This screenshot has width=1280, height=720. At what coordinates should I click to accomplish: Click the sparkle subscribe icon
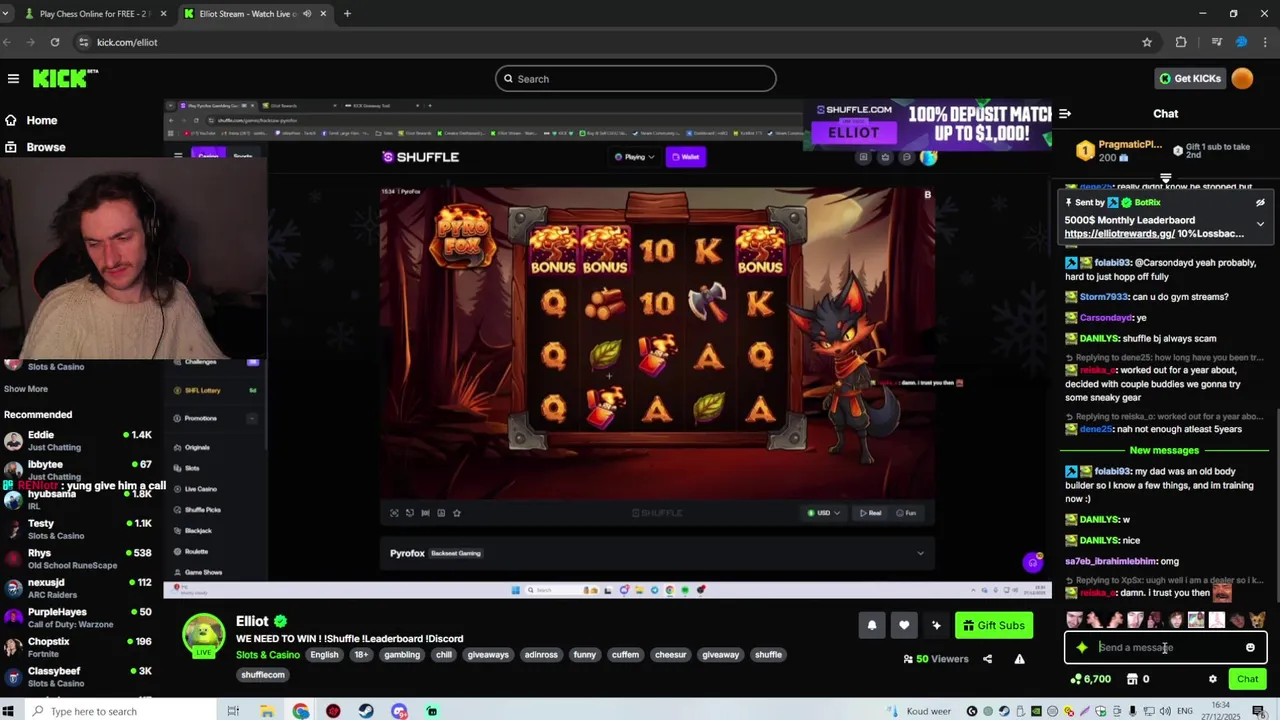[x=936, y=625]
